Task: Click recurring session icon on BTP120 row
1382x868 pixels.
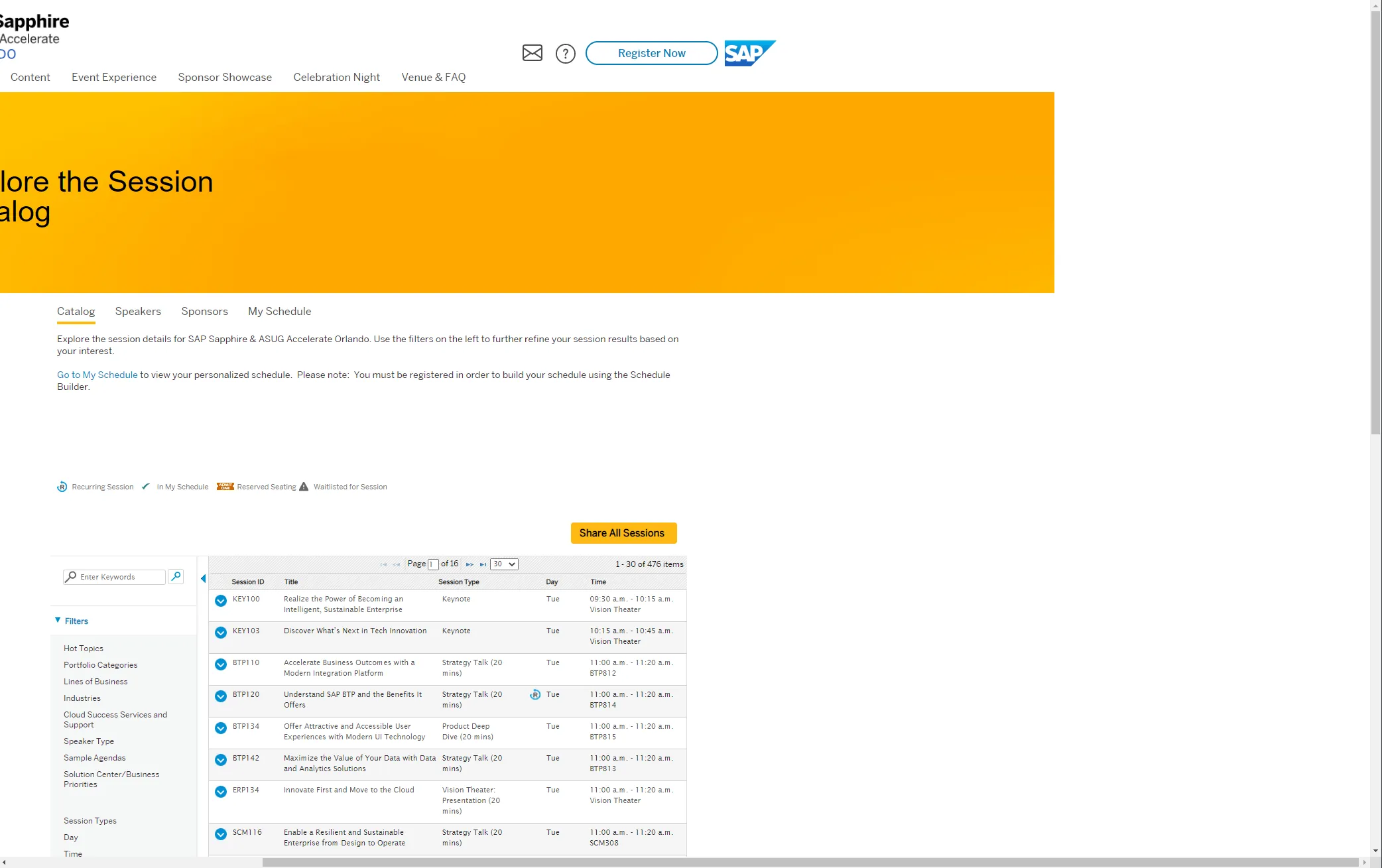Action: (534, 695)
